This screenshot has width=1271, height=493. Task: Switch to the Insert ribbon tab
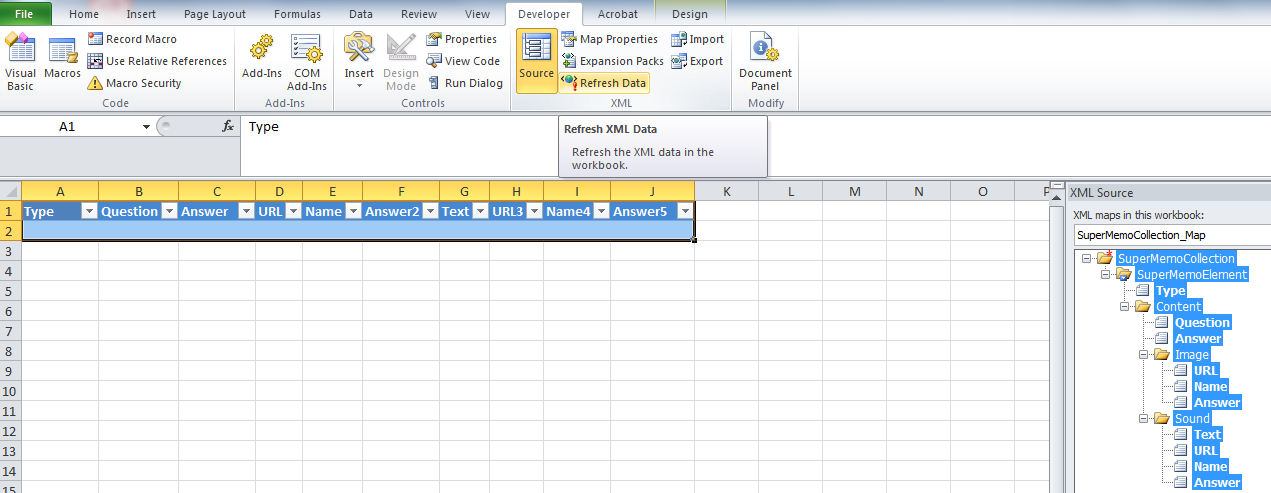coord(141,14)
